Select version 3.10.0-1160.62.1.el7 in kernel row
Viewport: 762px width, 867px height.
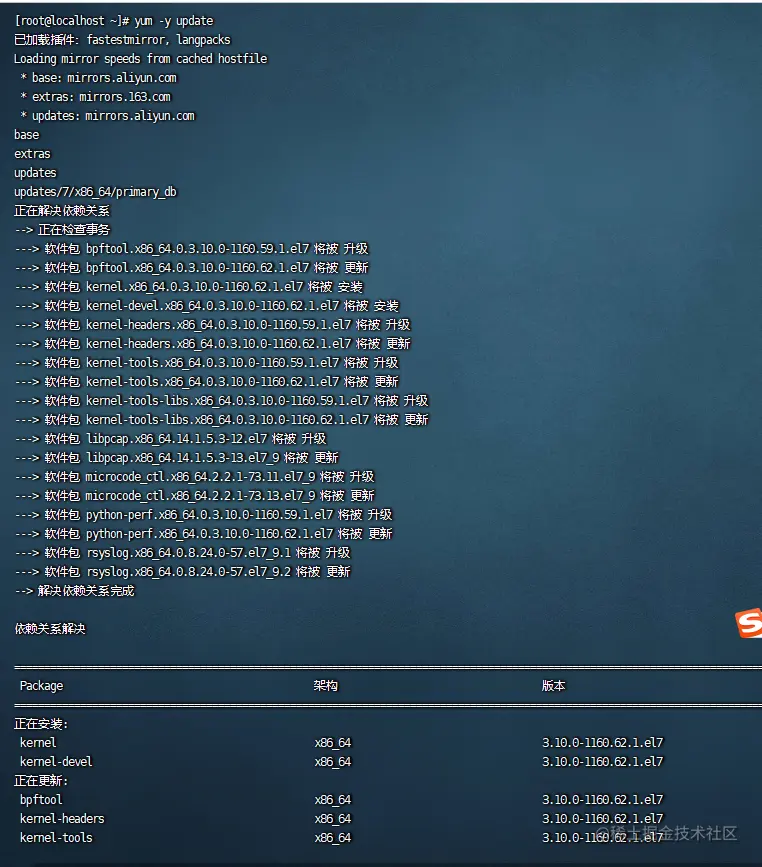602,743
